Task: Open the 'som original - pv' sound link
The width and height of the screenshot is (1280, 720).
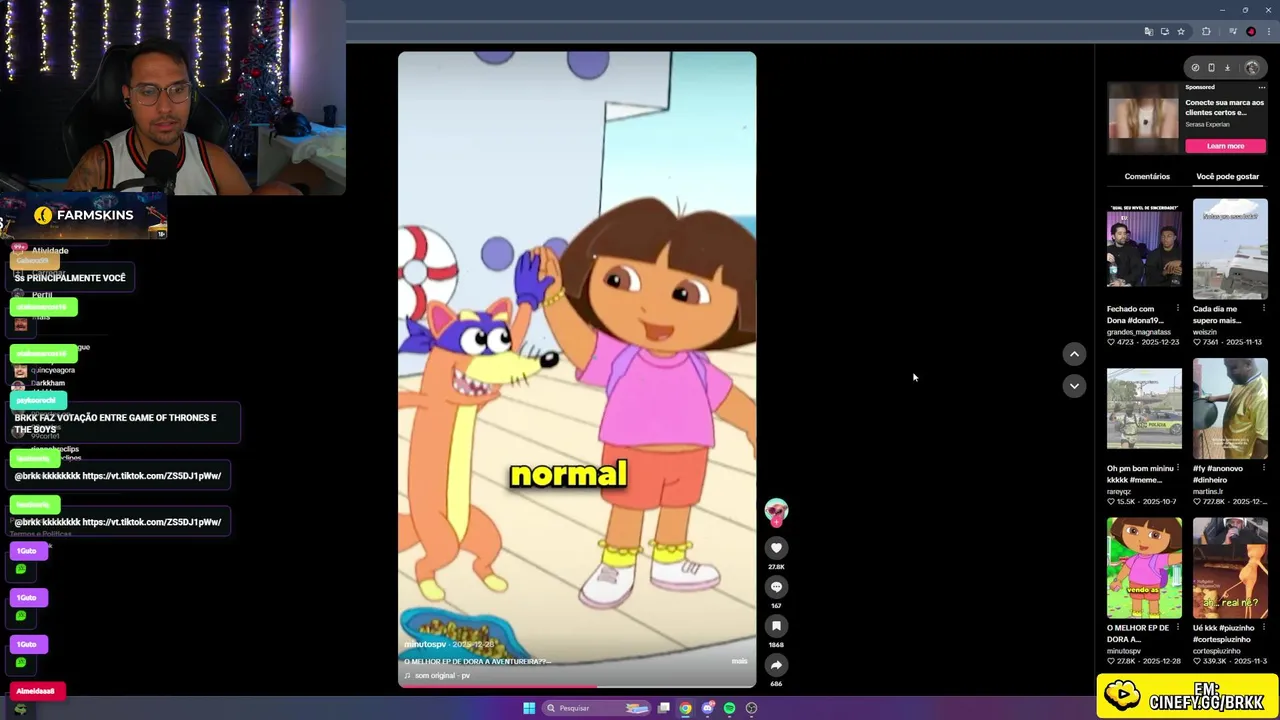Action: click(442, 675)
